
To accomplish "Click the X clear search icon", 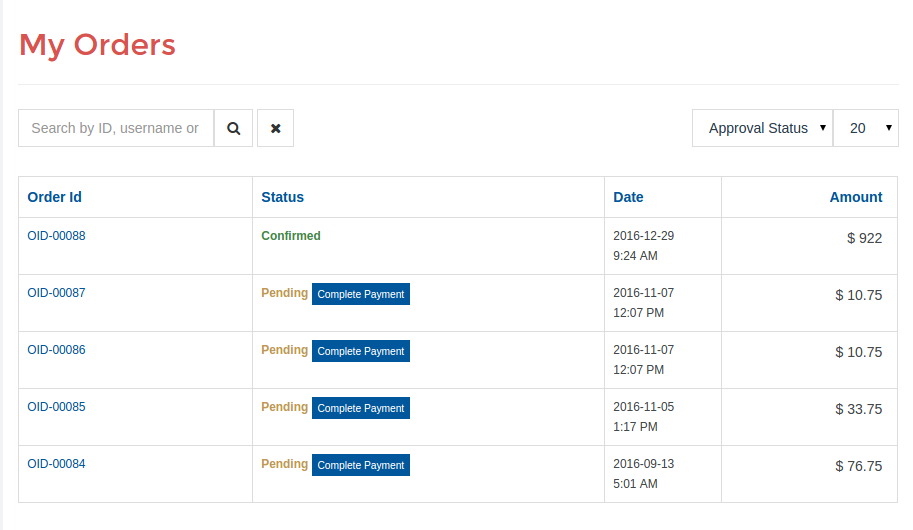I will tap(275, 128).
